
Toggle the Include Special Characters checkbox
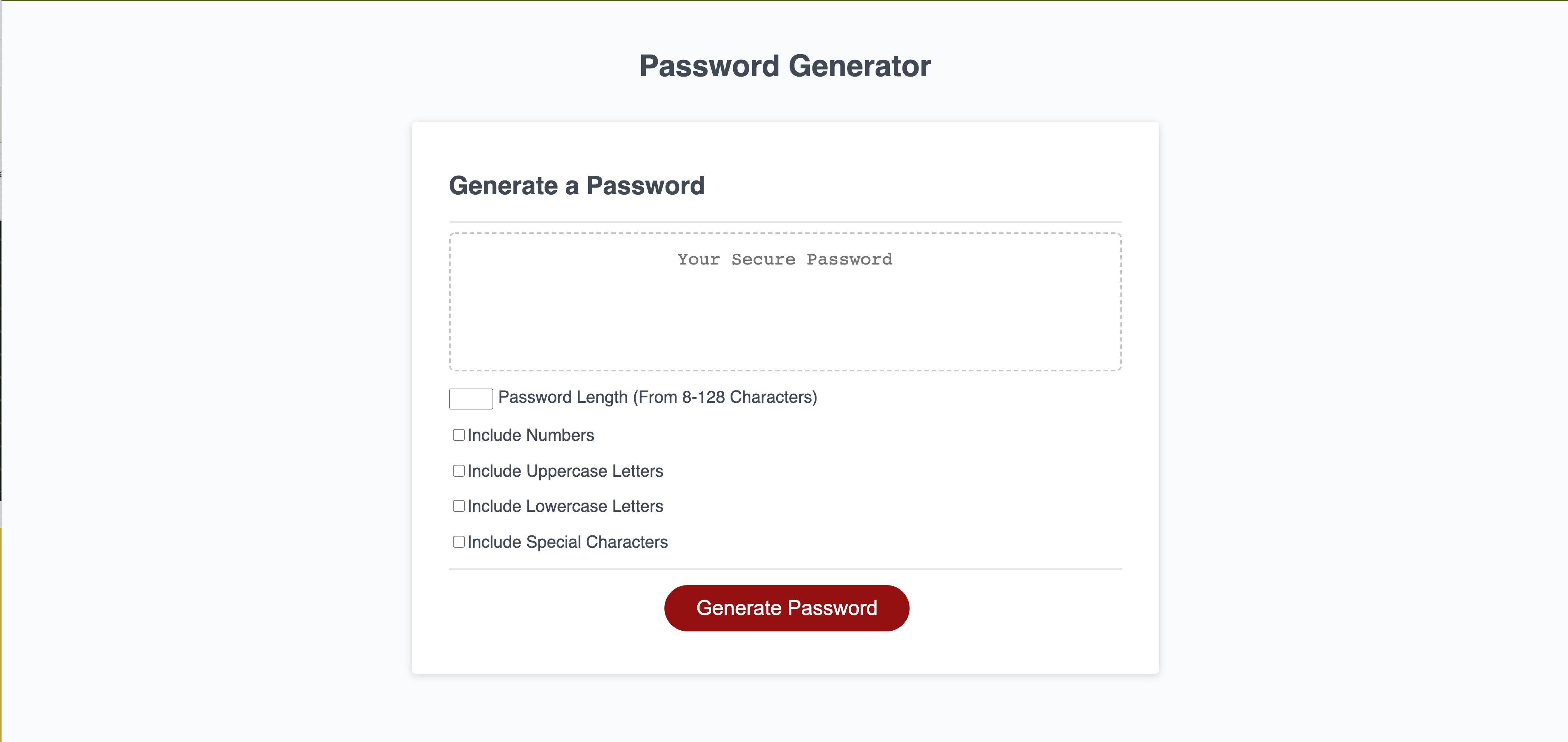(459, 541)
